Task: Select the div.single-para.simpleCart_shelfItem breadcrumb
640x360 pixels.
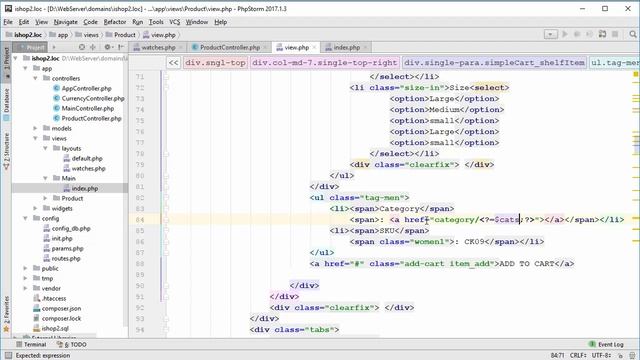Action: [494, 63]
